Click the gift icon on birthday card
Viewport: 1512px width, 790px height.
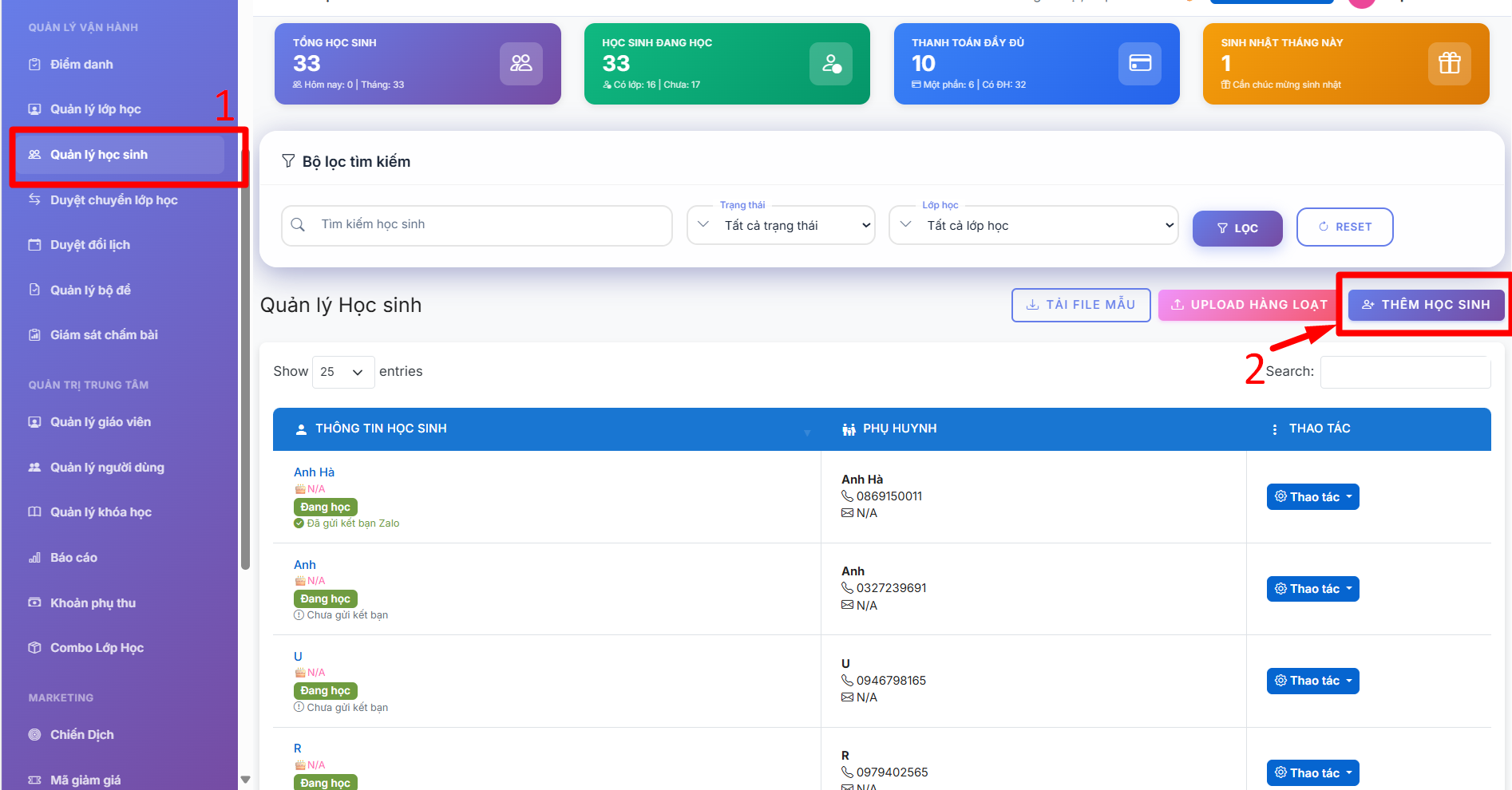click(1449, 63)
